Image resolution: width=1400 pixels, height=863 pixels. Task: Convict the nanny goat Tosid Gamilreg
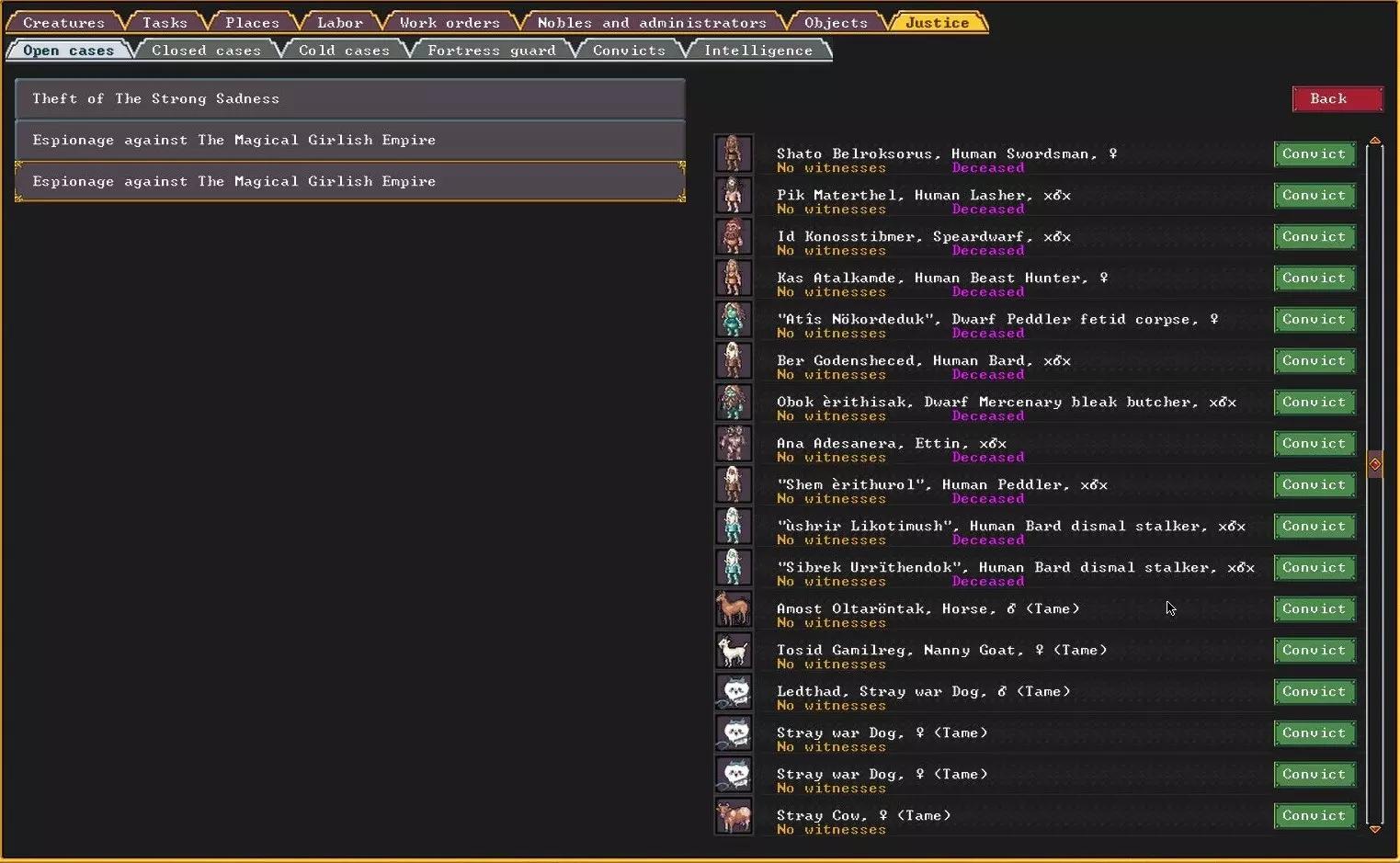tap(1315, 651)
